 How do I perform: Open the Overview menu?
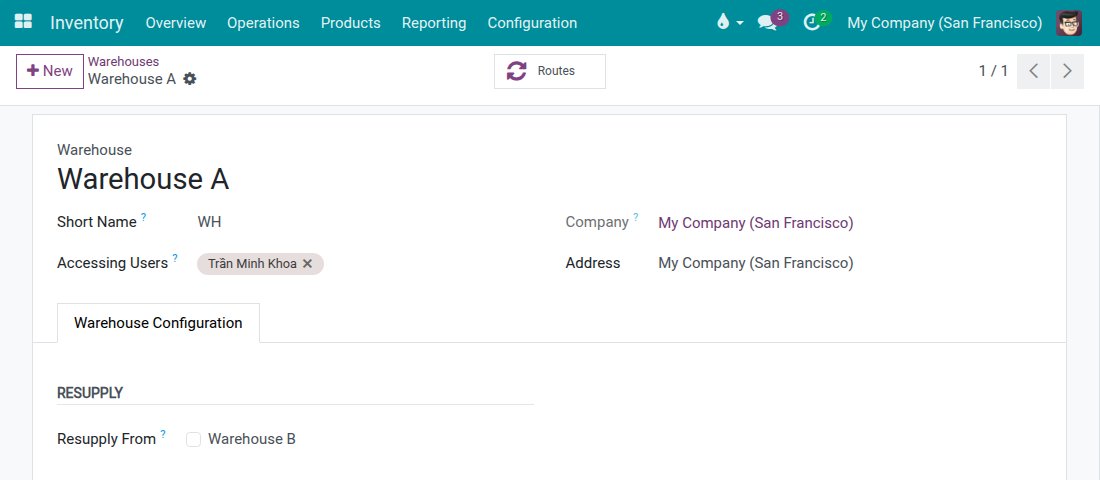pyautogui.click(x=175, y=23)
